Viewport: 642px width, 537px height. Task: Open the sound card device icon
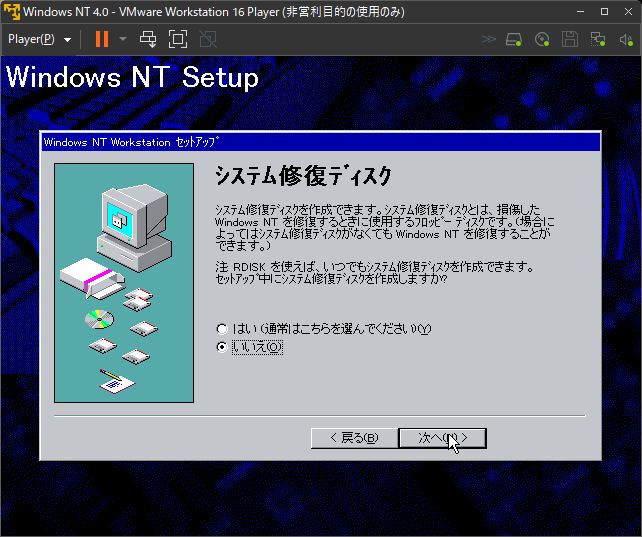pyautogui.click(x=626, y=39)
